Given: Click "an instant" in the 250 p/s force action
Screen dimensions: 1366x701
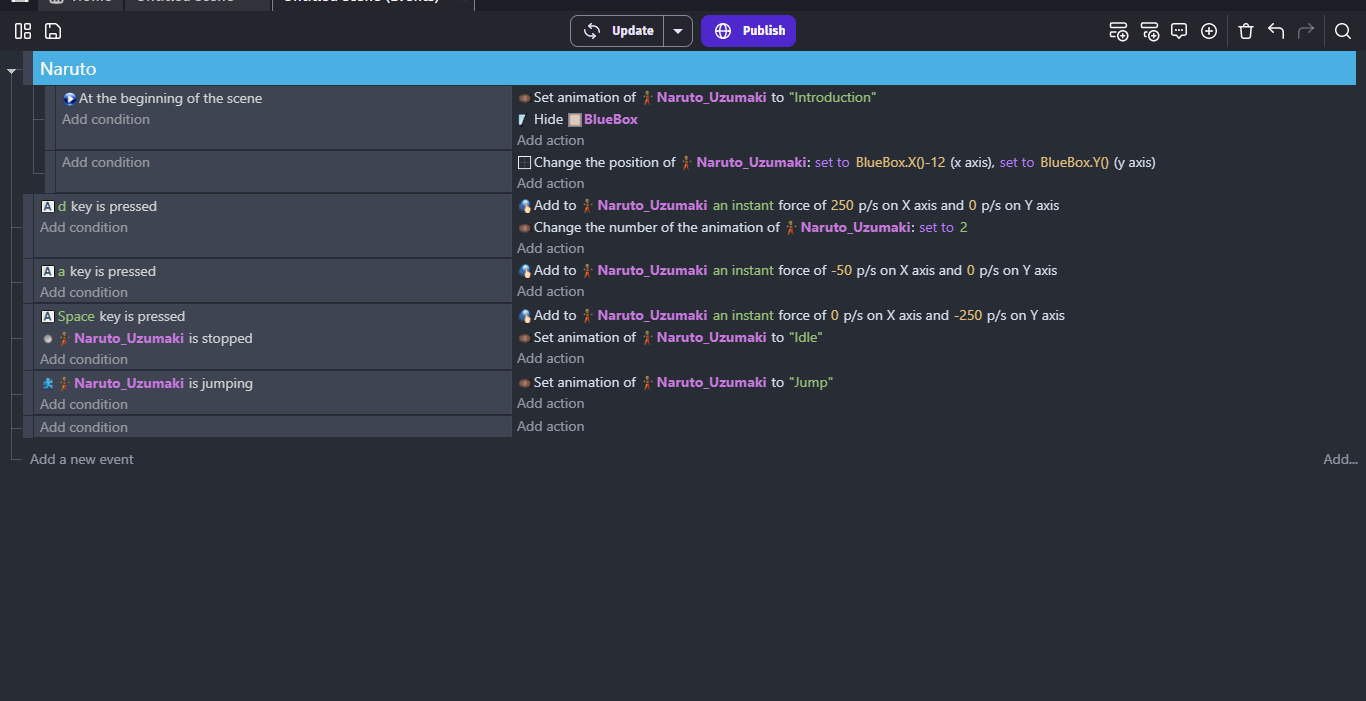Looking at the screenshot, I should click(x=743, y=205).
